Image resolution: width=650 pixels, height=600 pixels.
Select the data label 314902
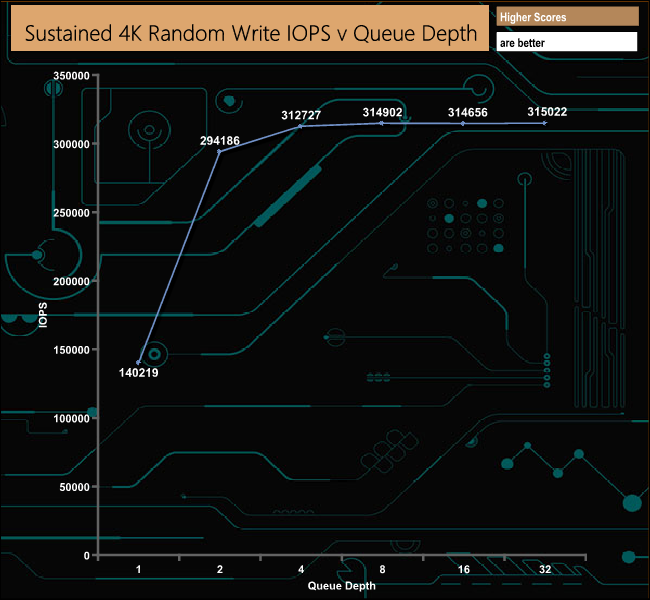pyautogui.click(x=382, y=112)
